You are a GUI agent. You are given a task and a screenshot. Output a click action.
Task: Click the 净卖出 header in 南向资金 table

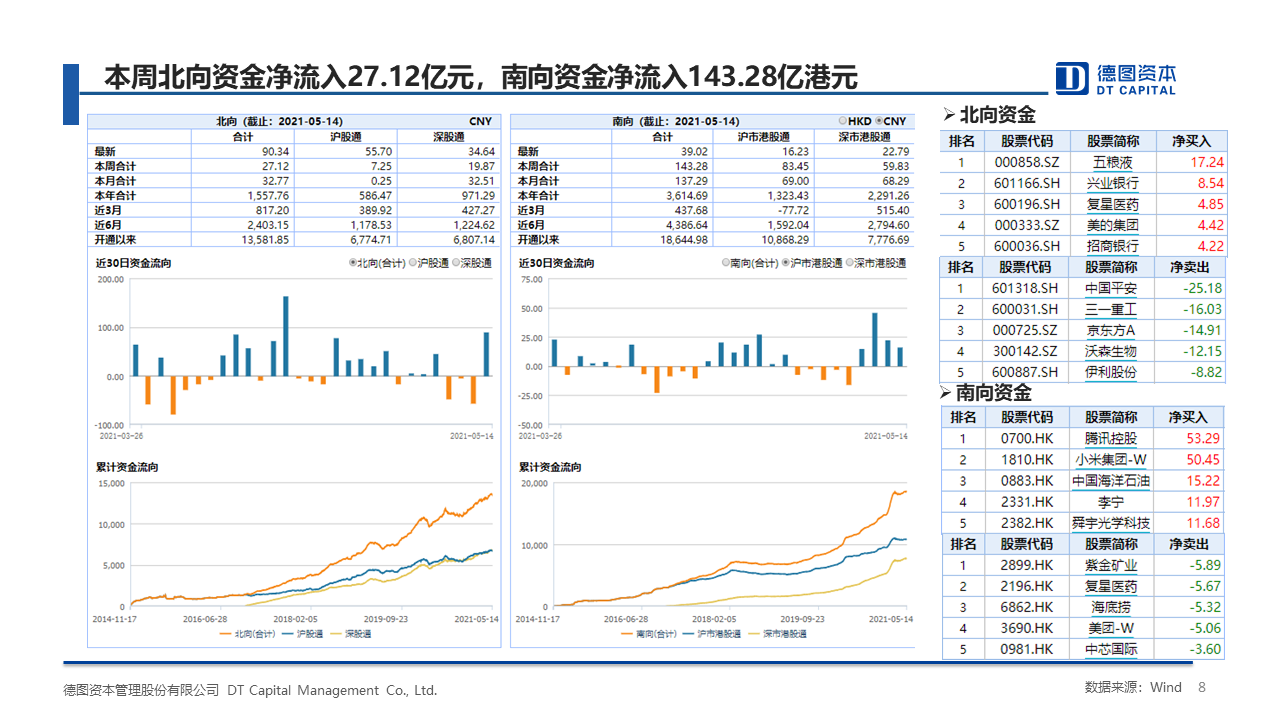(1189, 544)
